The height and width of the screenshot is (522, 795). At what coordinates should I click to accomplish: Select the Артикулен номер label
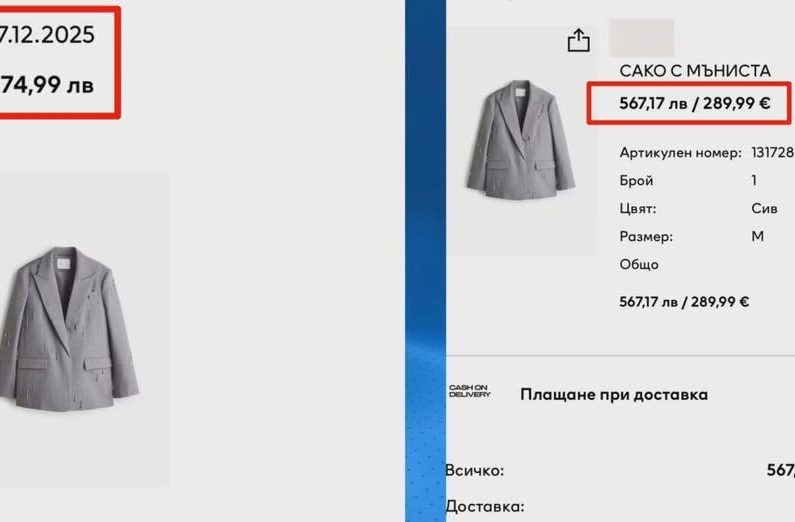pos(680,153)
